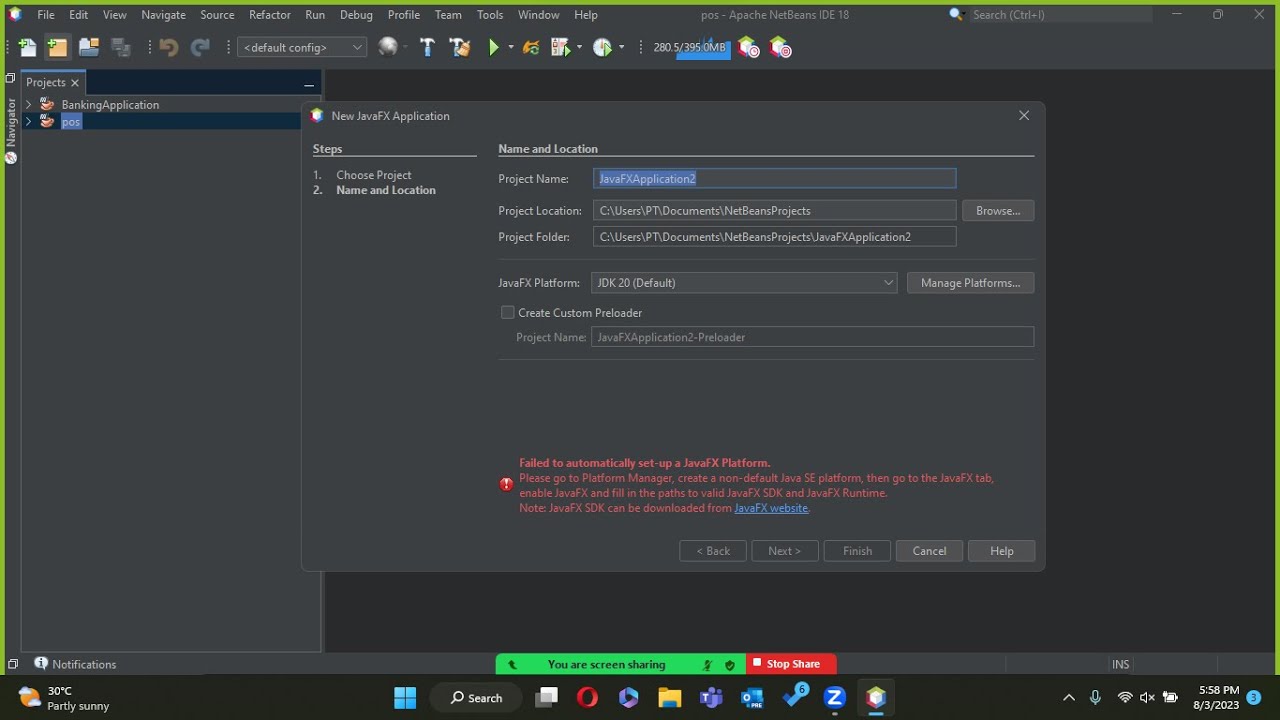Open the Profile Project dropdown arrow
1280x720 pixels.
pyautogui.click(x=621, y=47)
